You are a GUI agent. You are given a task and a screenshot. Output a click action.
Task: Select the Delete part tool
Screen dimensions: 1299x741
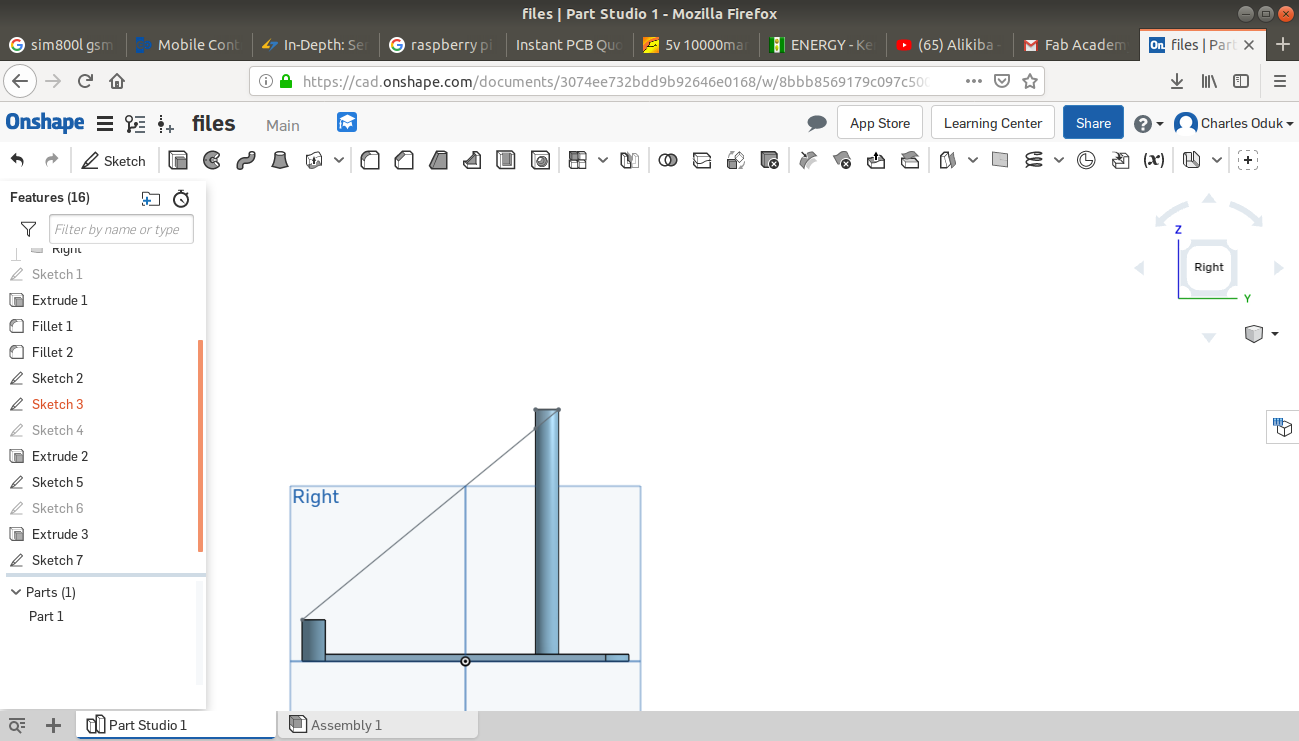[x=769, y=160]
